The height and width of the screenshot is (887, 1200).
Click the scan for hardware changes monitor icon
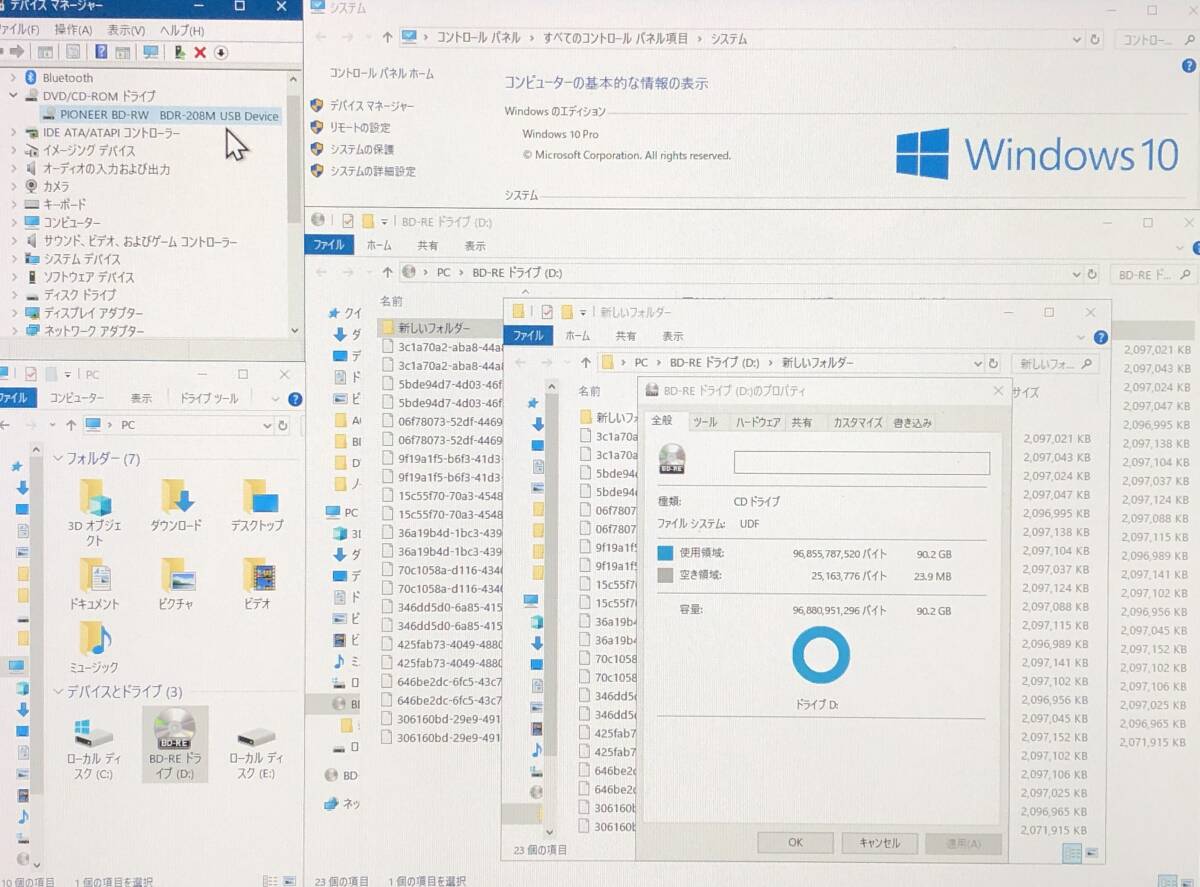pos(150,52)
